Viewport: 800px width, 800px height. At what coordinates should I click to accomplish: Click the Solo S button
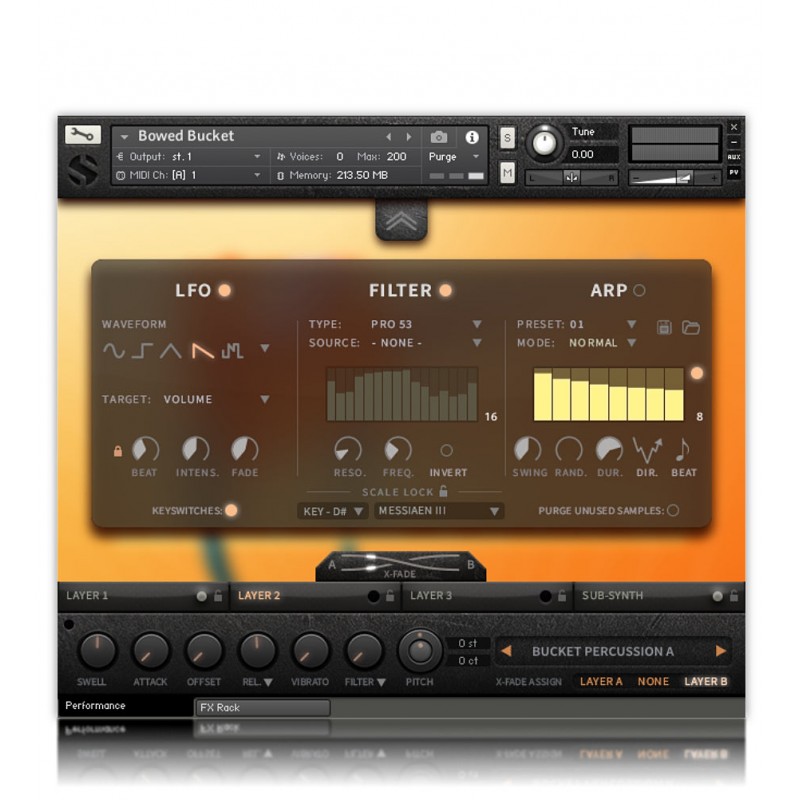tap(508, 138)
